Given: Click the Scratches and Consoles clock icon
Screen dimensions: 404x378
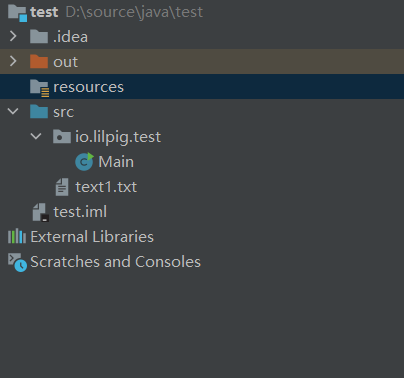Looking at the screenshot, I should (x=17, y=262).
